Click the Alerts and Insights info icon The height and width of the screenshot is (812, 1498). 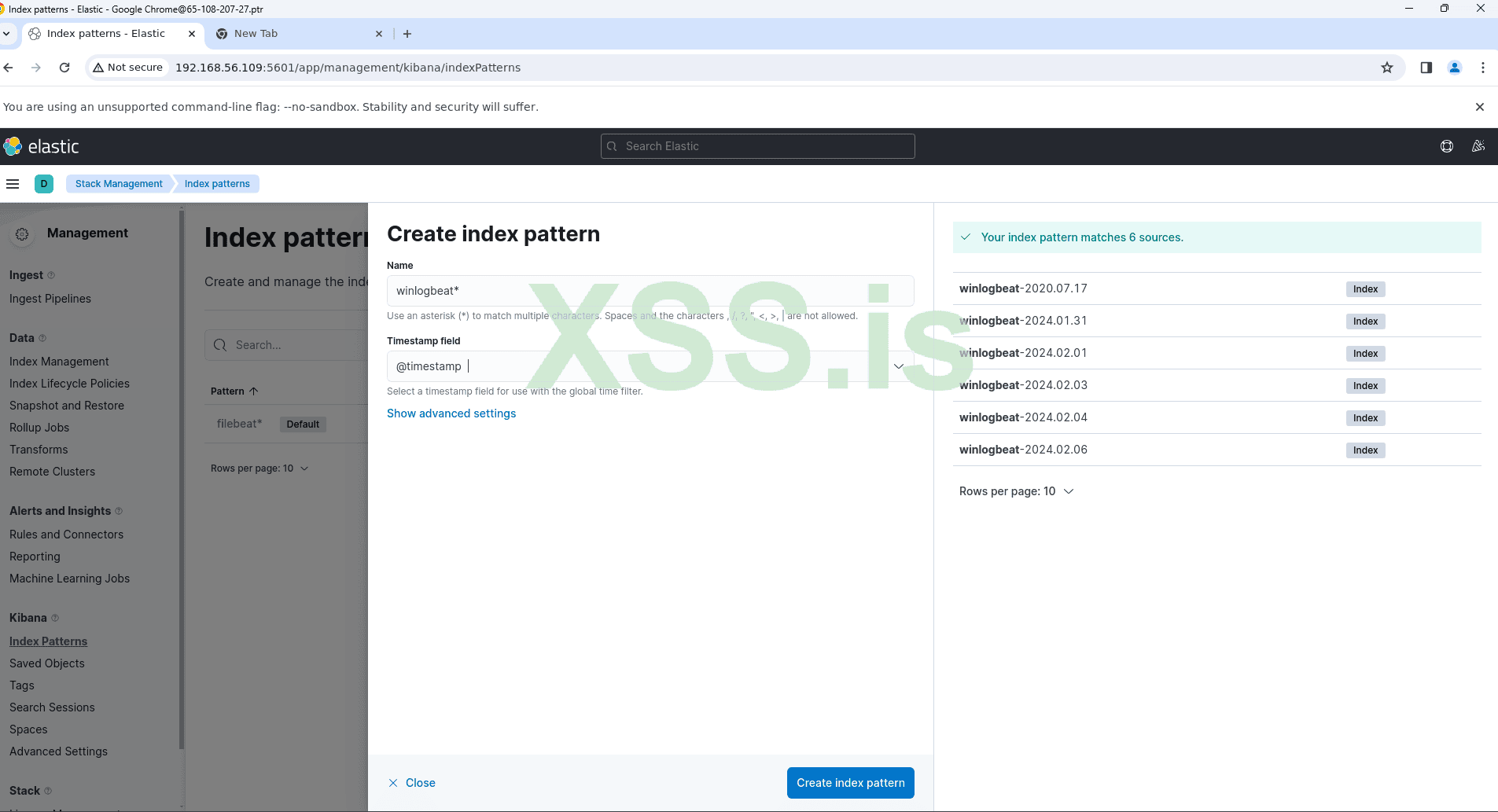[119, 511]
